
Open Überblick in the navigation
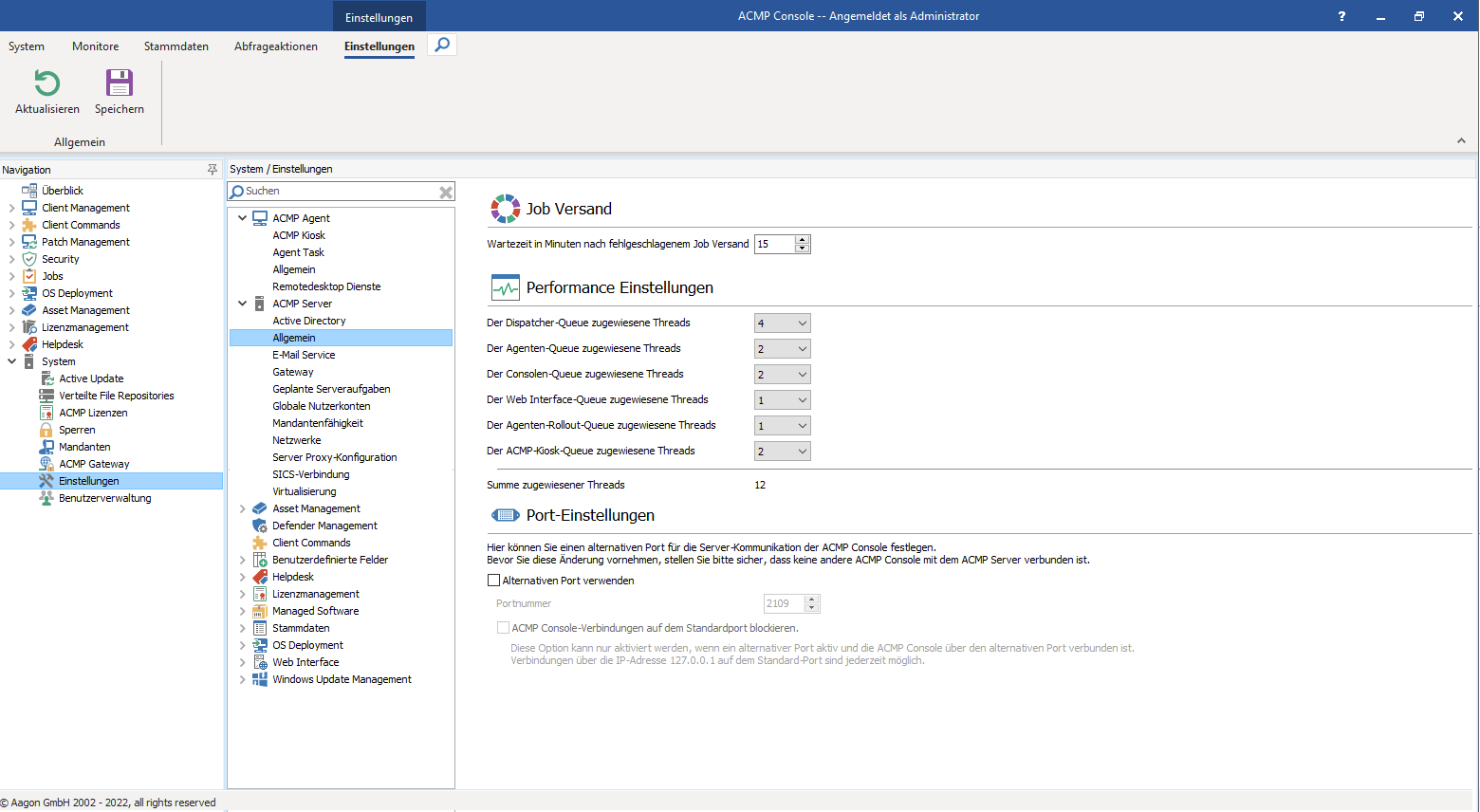point(63,191)
